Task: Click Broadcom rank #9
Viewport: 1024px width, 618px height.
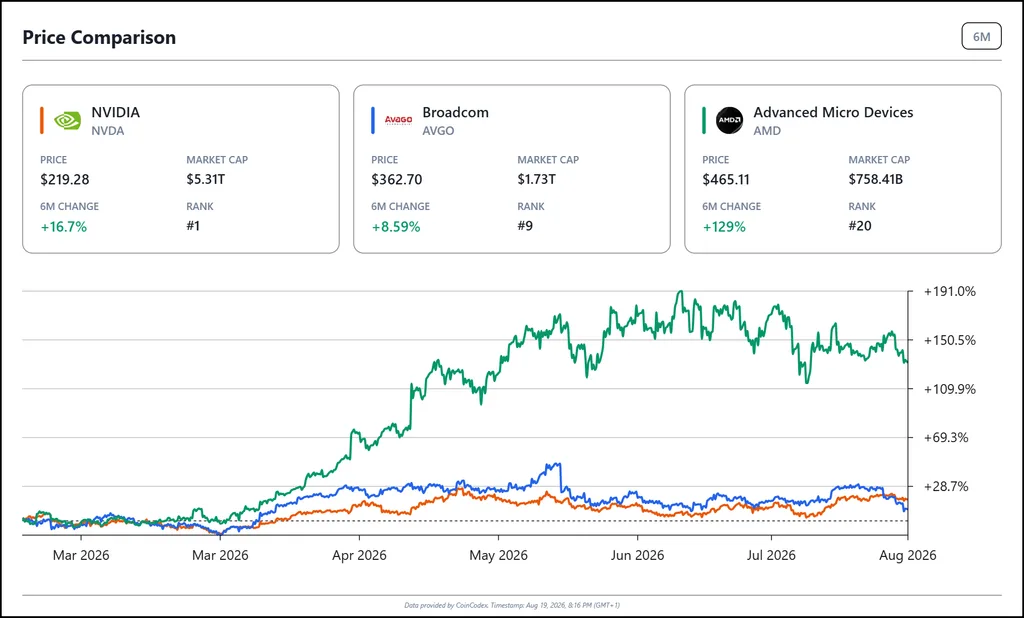Action: [525, 226]
